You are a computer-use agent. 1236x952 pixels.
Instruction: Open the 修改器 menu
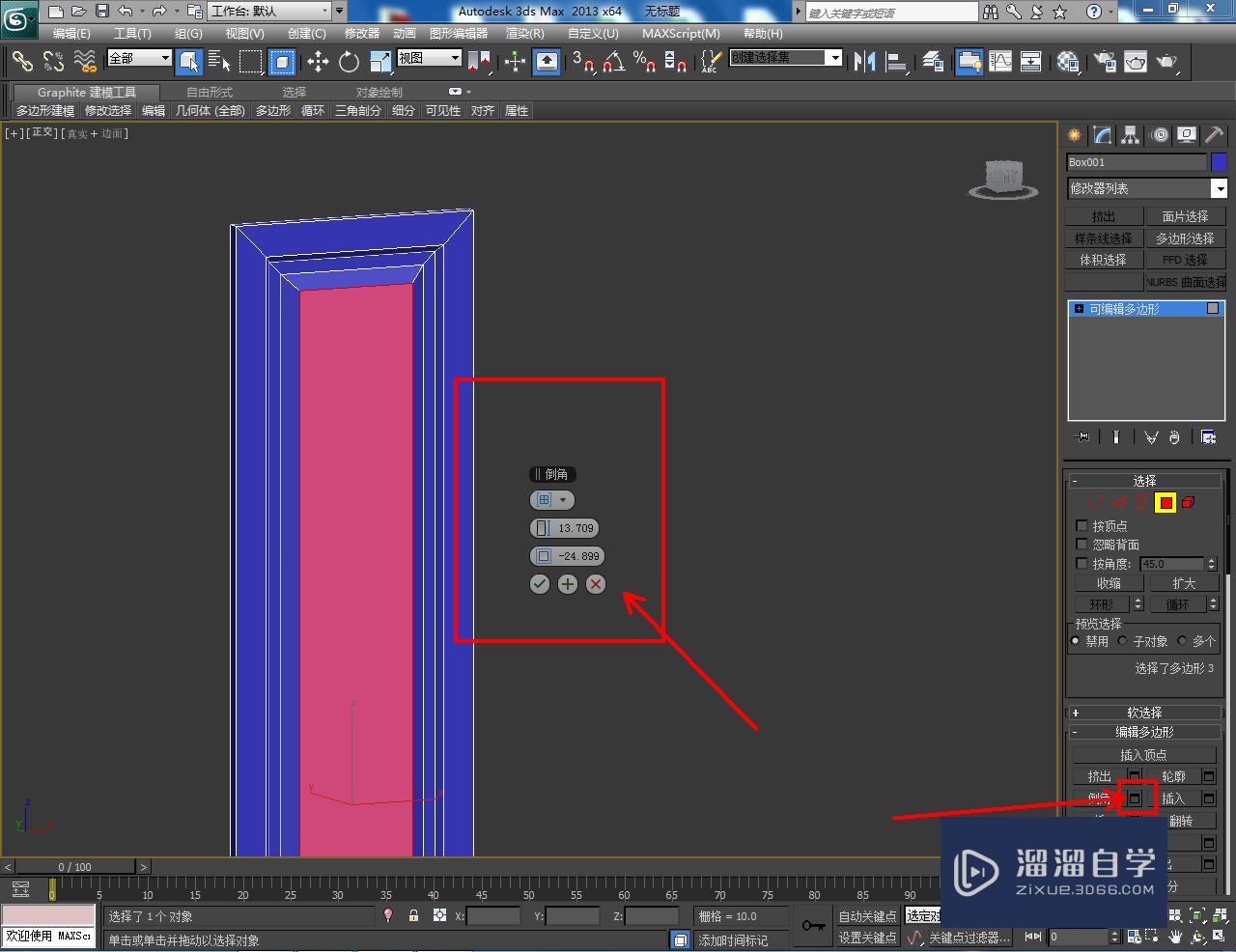pyautogui.click(x=362, y=33)
